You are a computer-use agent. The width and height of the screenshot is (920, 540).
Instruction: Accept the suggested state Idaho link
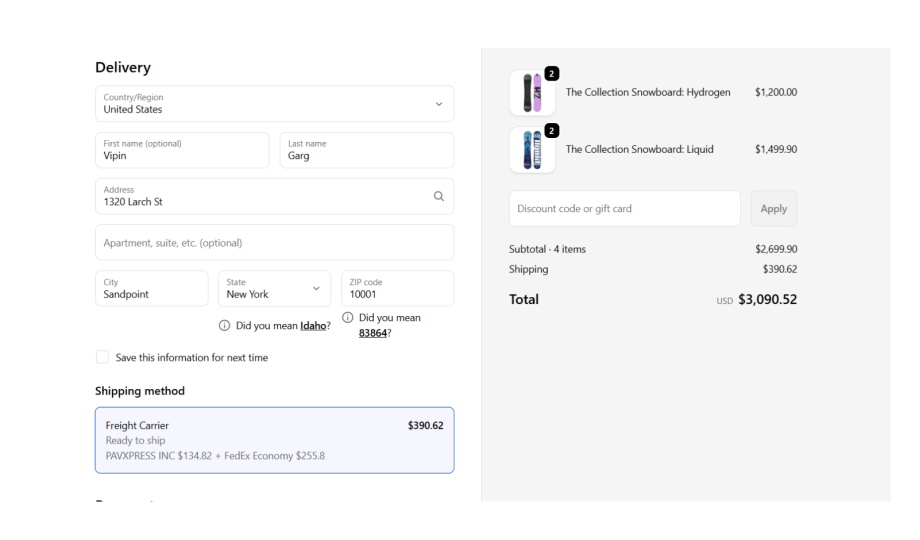coord(312,325)
